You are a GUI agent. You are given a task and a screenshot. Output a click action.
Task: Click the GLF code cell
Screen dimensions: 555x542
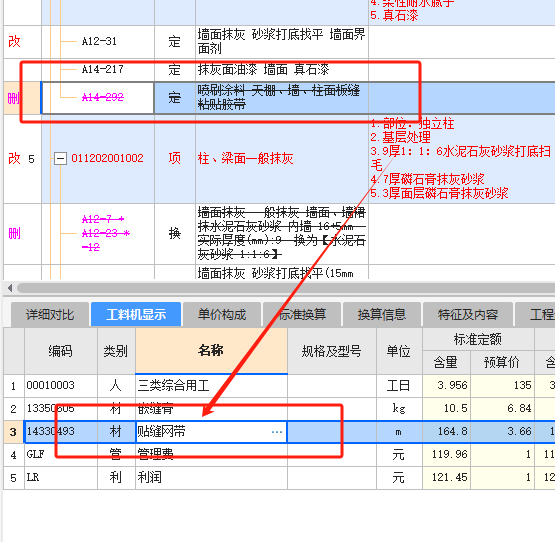coord(61,455)
